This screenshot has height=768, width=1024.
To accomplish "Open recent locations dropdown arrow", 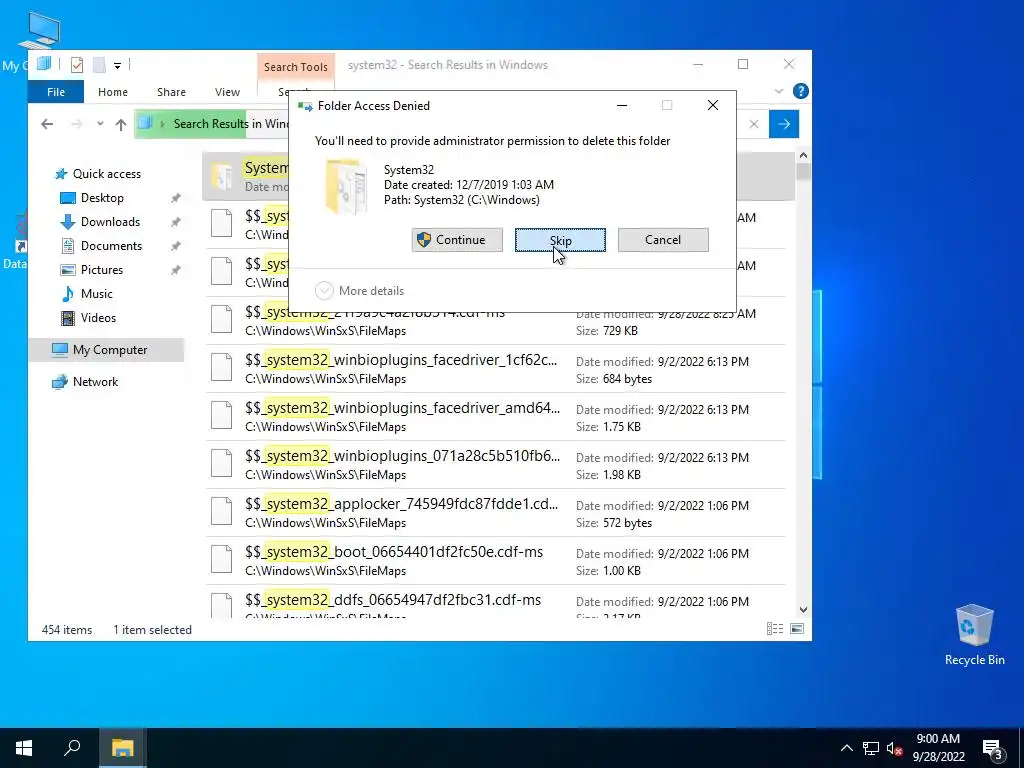I will (100, 123).
